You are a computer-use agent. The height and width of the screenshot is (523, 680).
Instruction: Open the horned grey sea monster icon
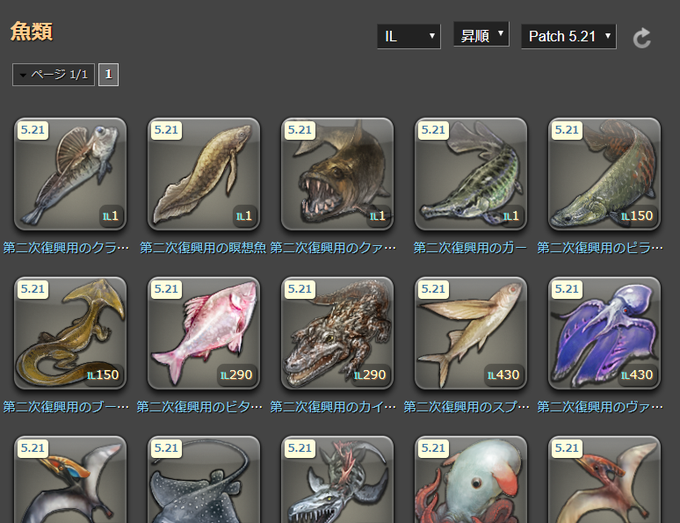(x=337, y=480)
